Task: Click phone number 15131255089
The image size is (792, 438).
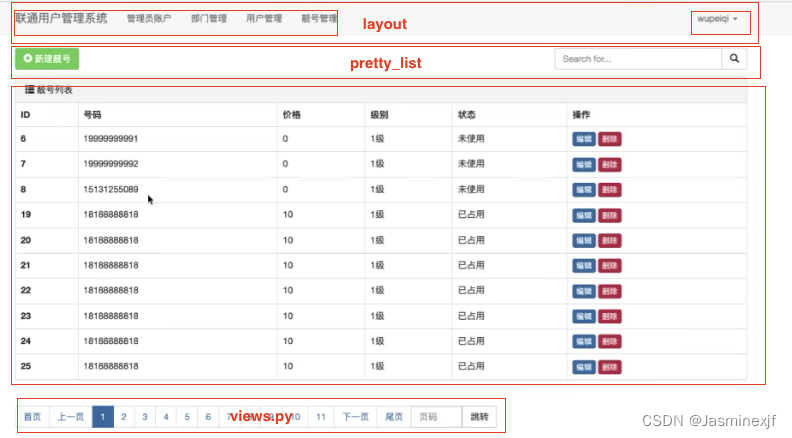Action: [x=111, y=189]
